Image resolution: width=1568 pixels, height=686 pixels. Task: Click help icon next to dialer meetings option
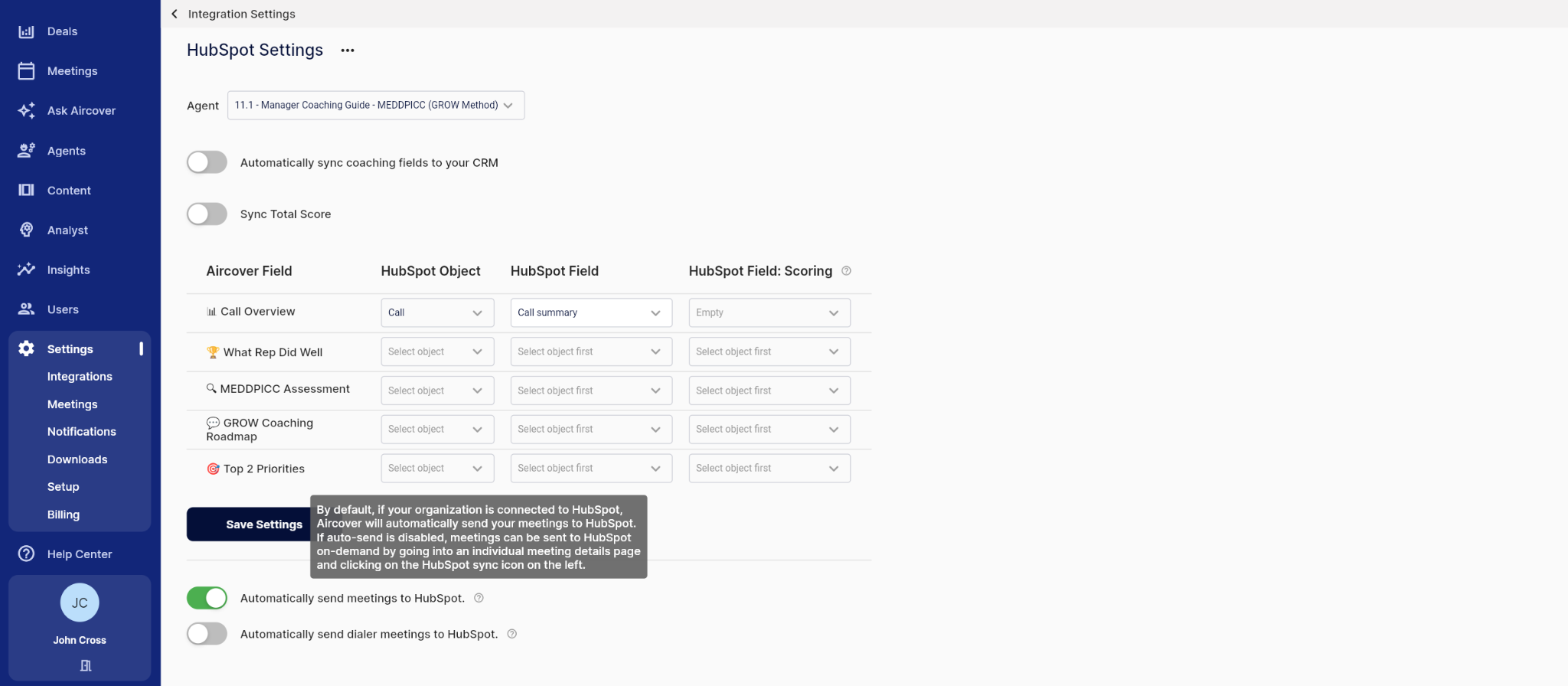point(512,634)
